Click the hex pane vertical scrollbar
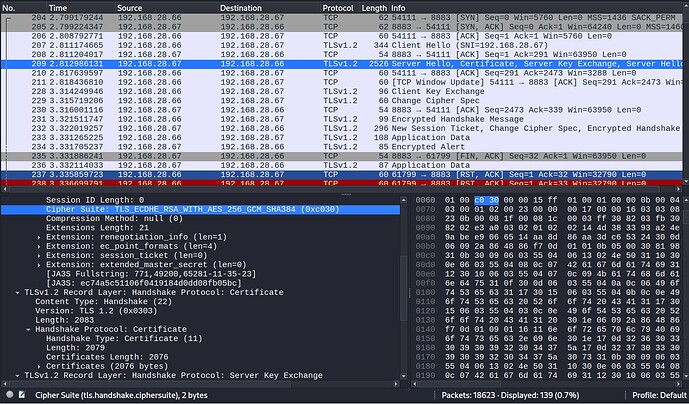Screen dimensions: 689x404 686,288
